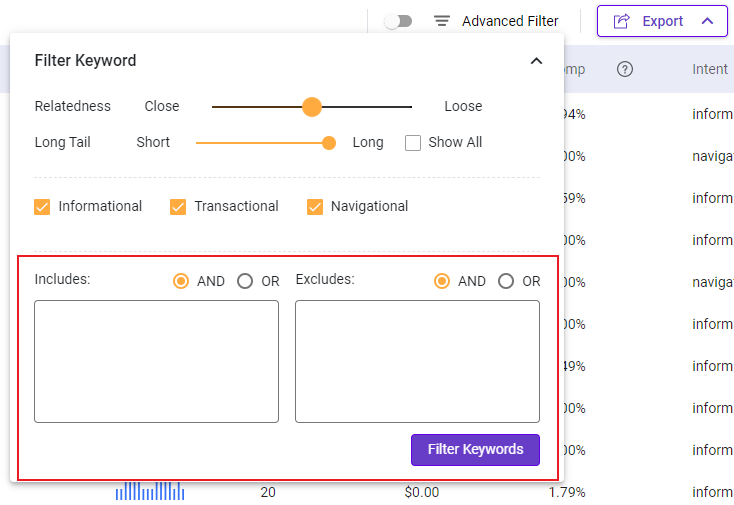
Task: Uncheck the Navigational checkbox
Action: (x=315, y=206)
